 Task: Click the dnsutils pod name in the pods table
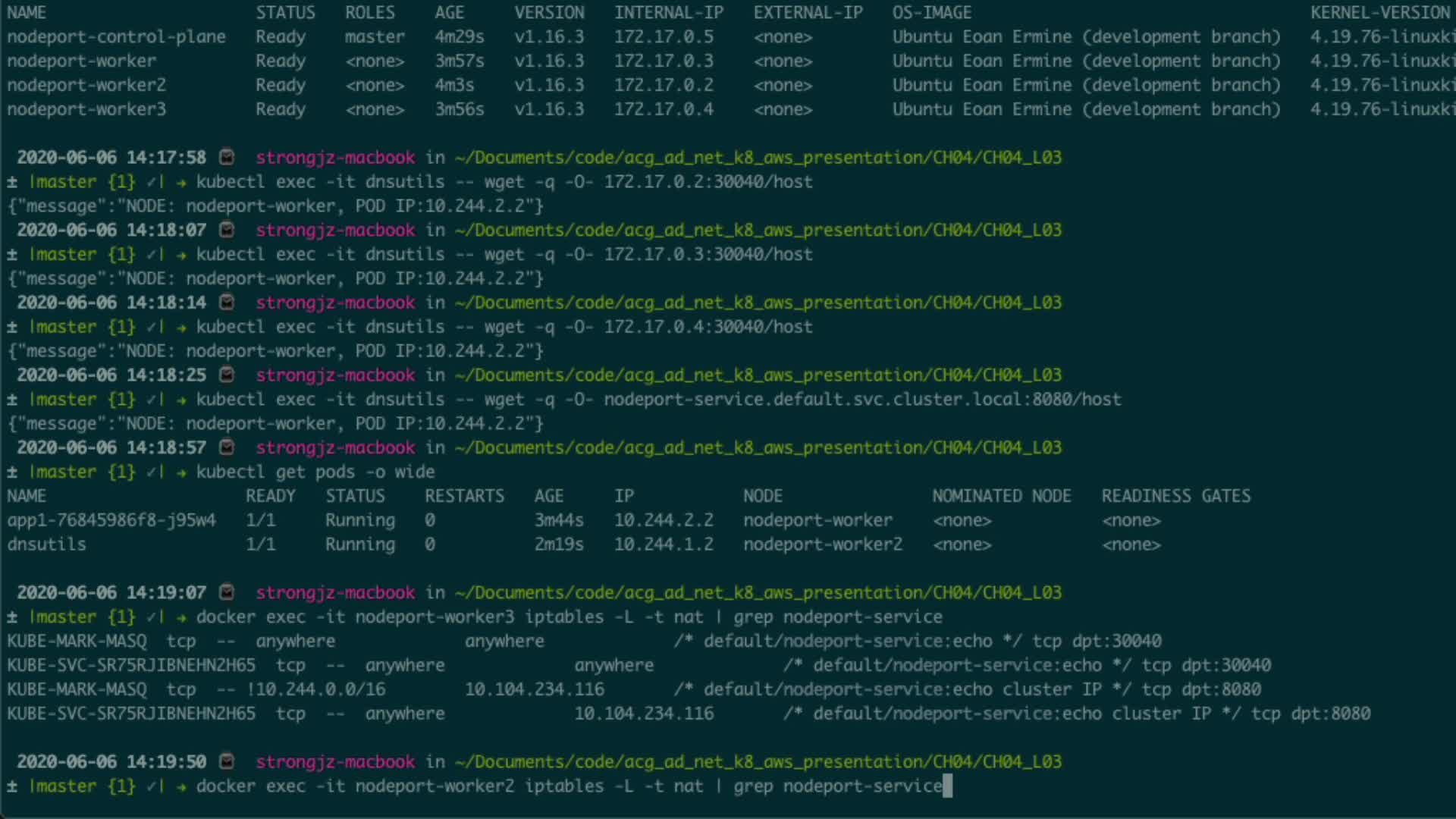[46, 544]
